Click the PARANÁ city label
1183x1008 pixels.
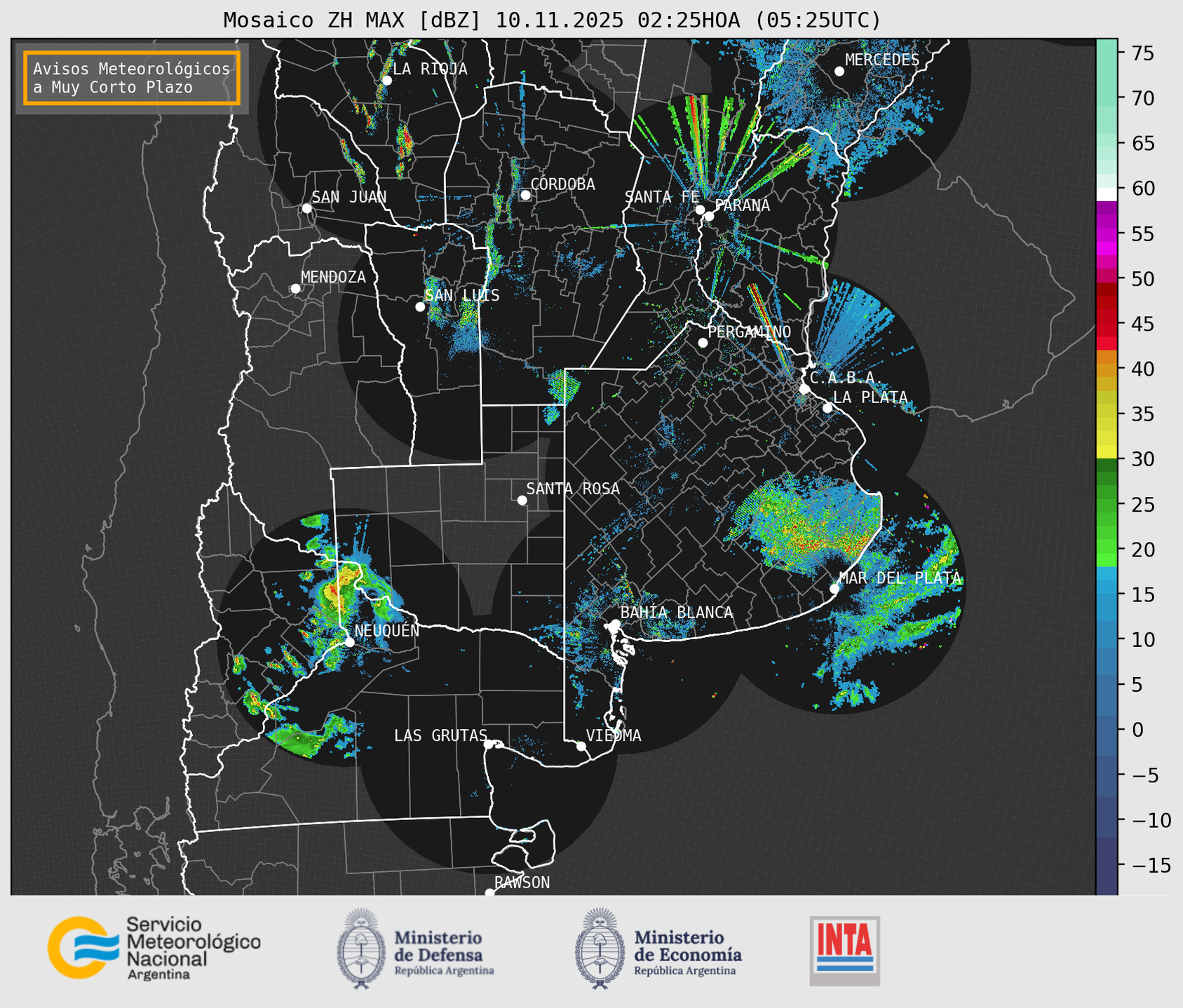[x=743, y=205]
